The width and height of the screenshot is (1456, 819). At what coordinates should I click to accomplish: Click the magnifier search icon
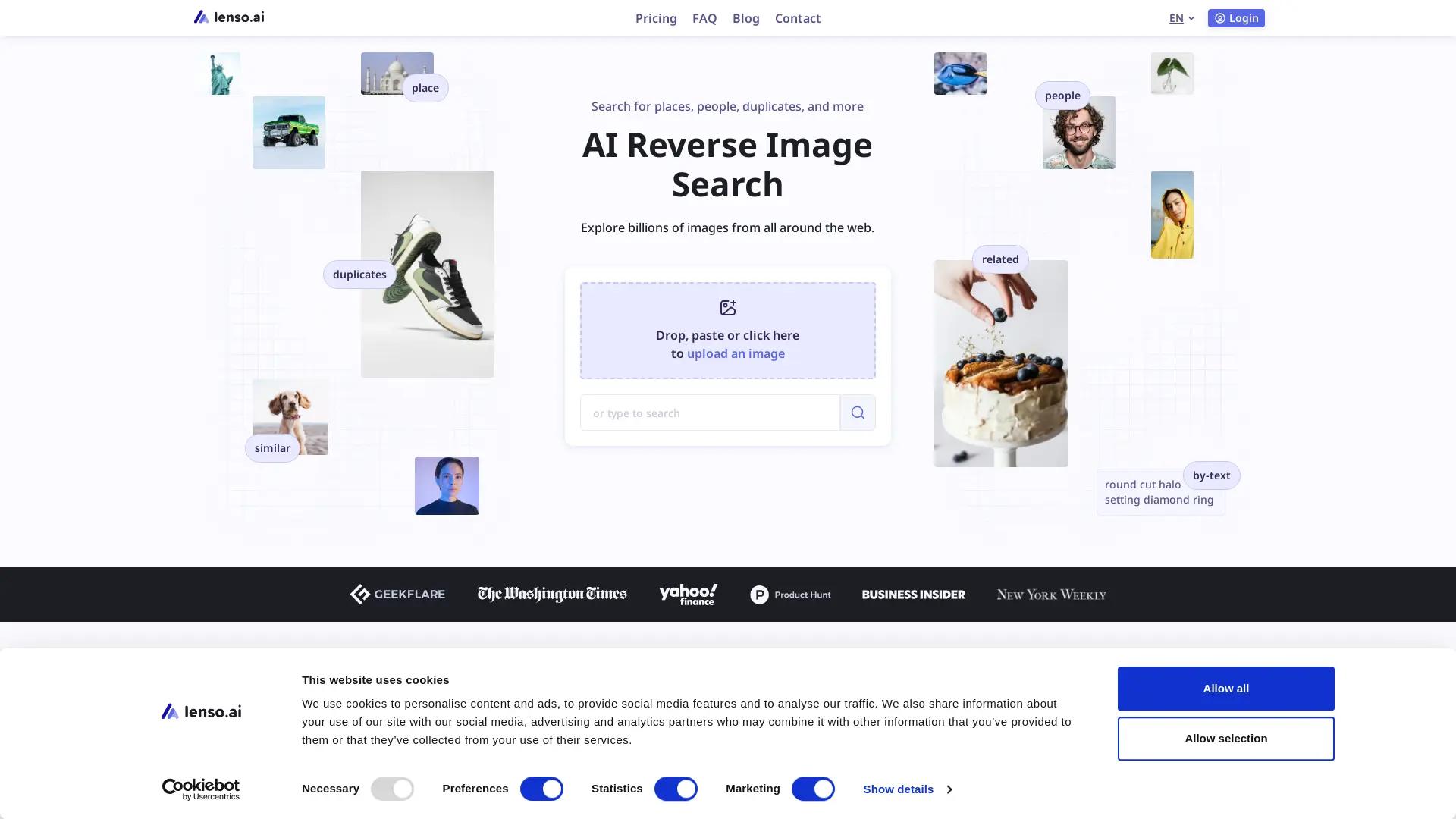click(858, 412)
